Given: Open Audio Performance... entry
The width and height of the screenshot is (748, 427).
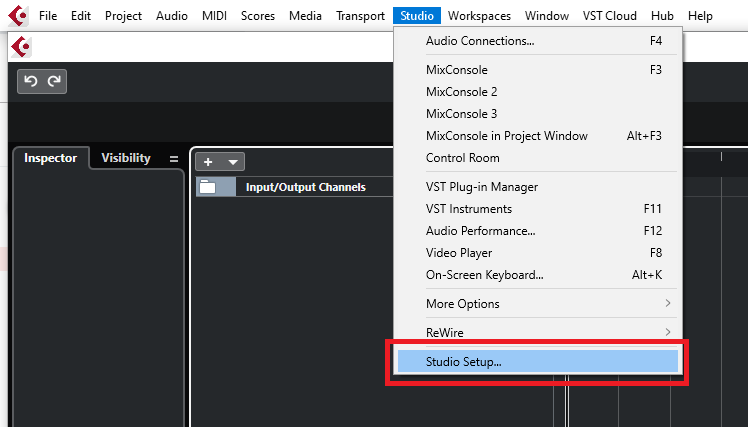Looking at the screenshot, I should 538,231.
